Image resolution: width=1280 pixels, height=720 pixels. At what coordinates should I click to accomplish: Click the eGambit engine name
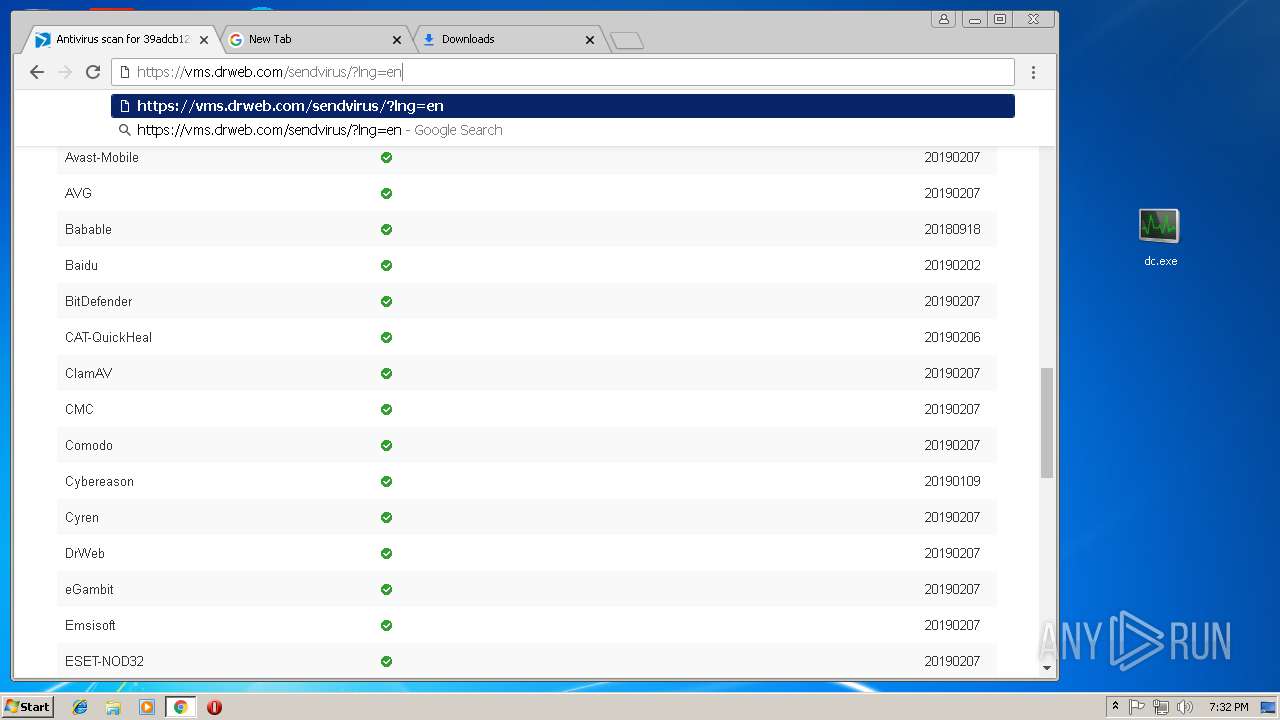(x=88, y=589)
